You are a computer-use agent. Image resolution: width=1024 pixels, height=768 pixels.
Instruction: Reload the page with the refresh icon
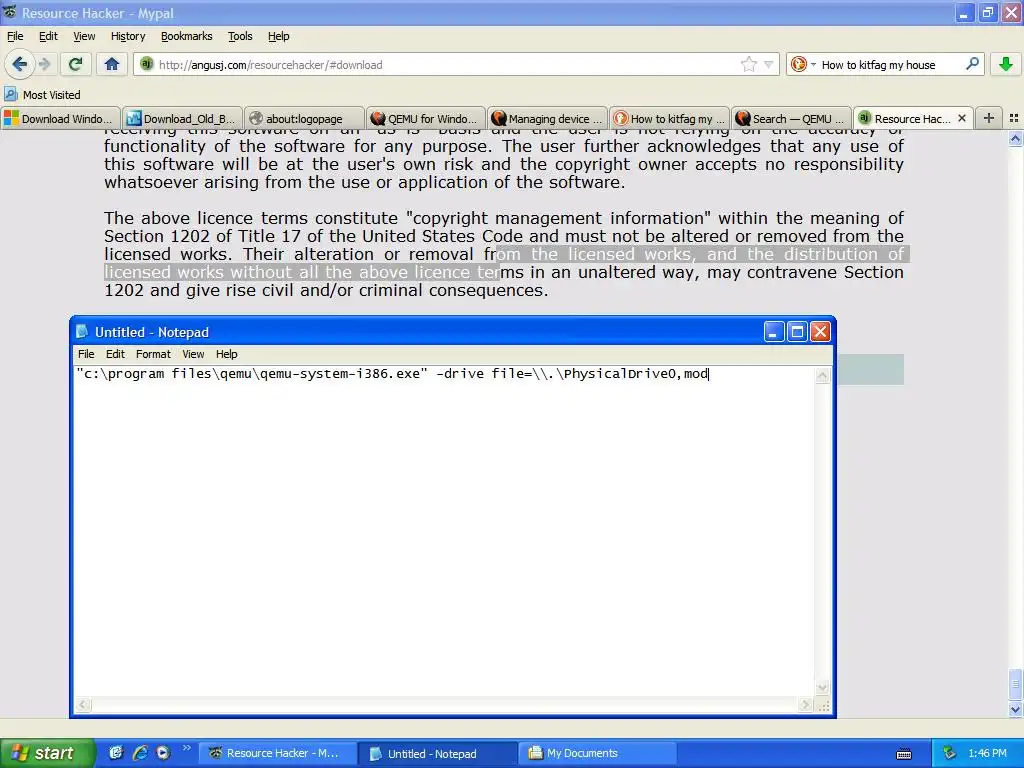(76, 64)
